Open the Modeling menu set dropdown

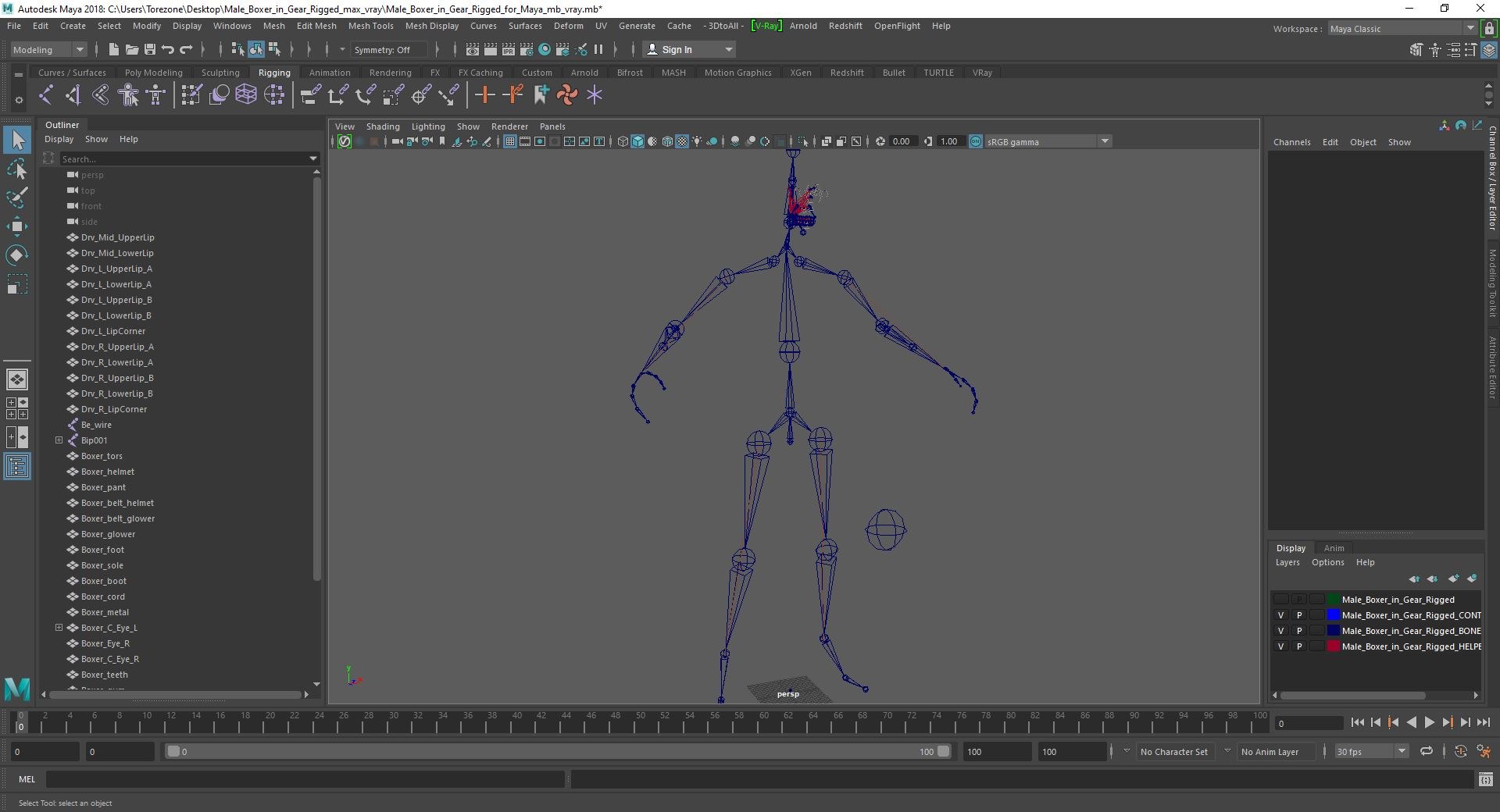[48, 49]
